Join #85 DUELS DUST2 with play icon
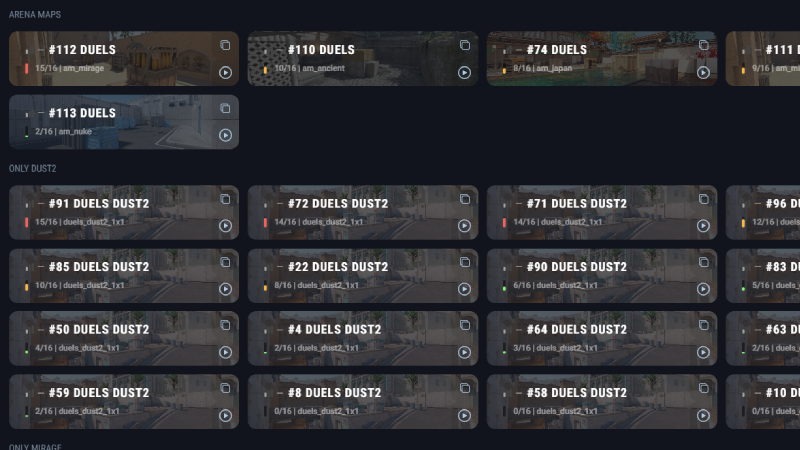The image size is (800, 450). coord(225,289)
